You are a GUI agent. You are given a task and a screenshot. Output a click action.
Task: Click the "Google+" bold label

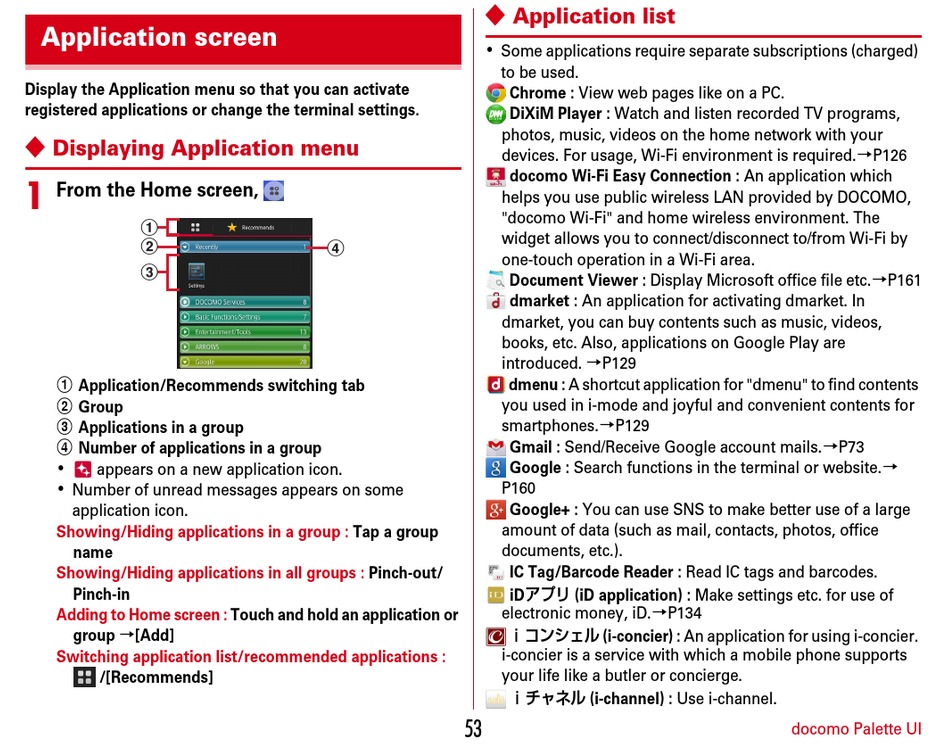(539, 510)
